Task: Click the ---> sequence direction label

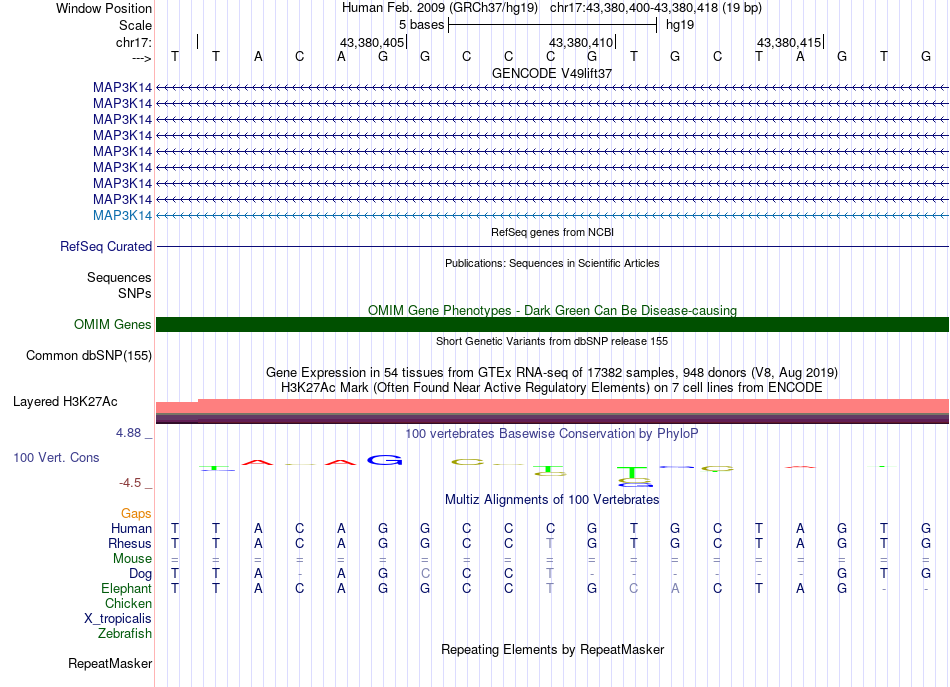Action: pyautogui.click(x=141, y=58)
